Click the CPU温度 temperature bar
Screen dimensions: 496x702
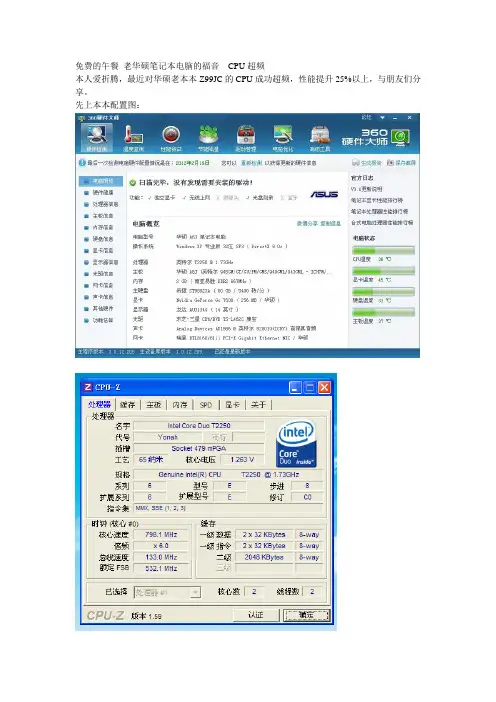click(x=383, y=251)
